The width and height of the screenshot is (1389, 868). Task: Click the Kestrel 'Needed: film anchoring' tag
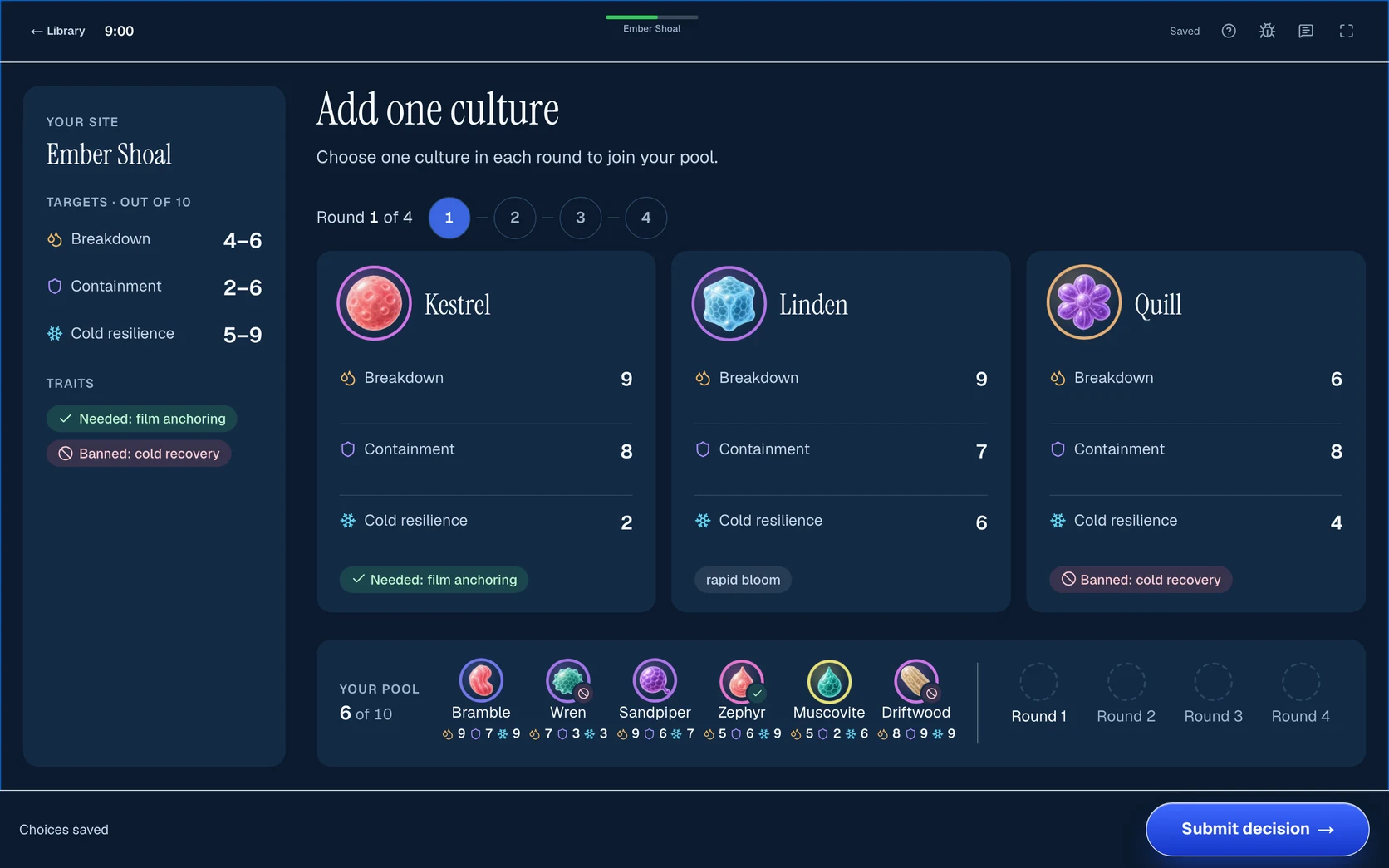coord(434,580)
